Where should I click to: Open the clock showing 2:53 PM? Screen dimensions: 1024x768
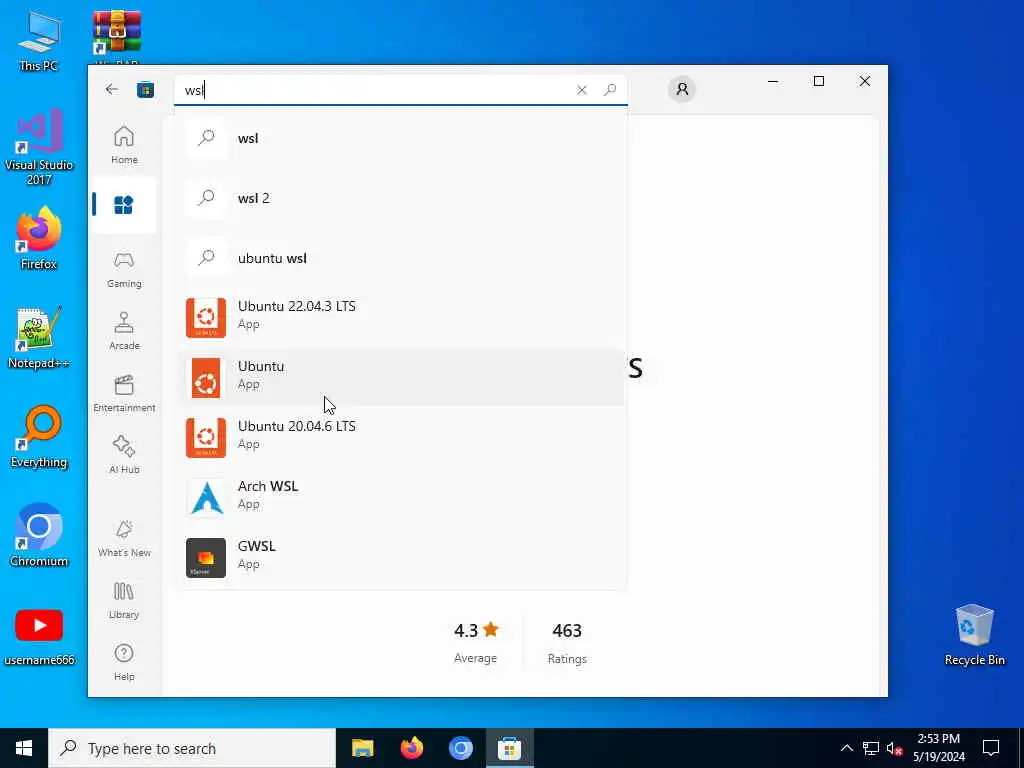pyautogui.click(x=938, y=748)
